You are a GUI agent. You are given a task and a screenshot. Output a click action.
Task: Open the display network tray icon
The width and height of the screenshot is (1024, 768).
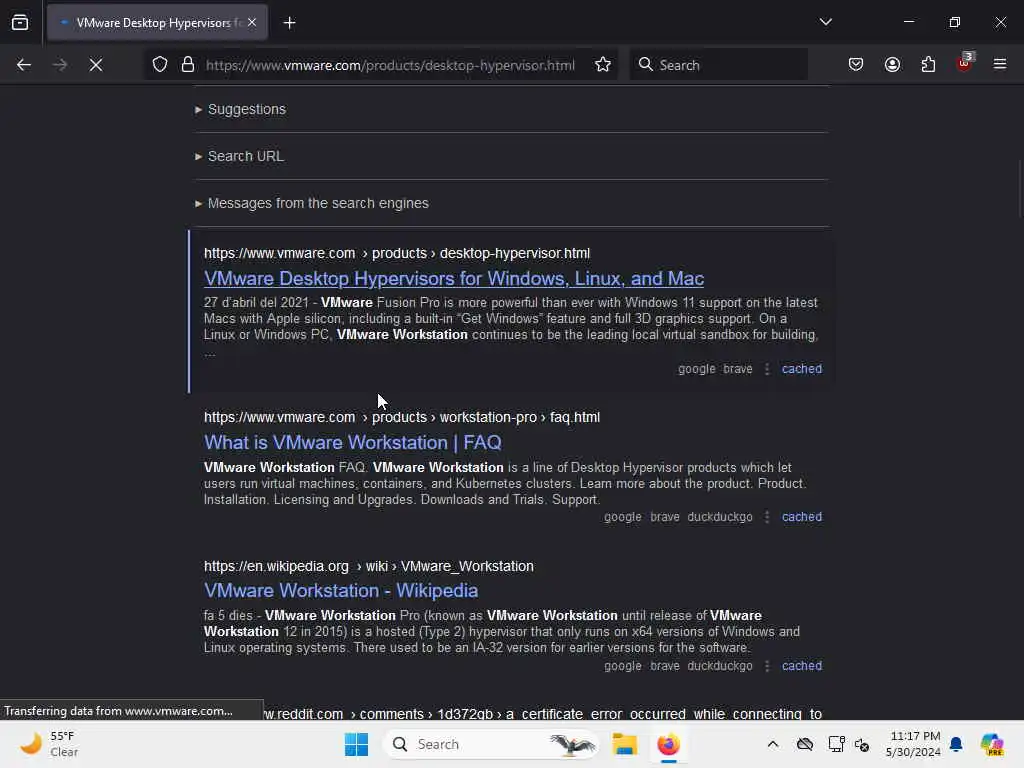[x=836, y=744]
